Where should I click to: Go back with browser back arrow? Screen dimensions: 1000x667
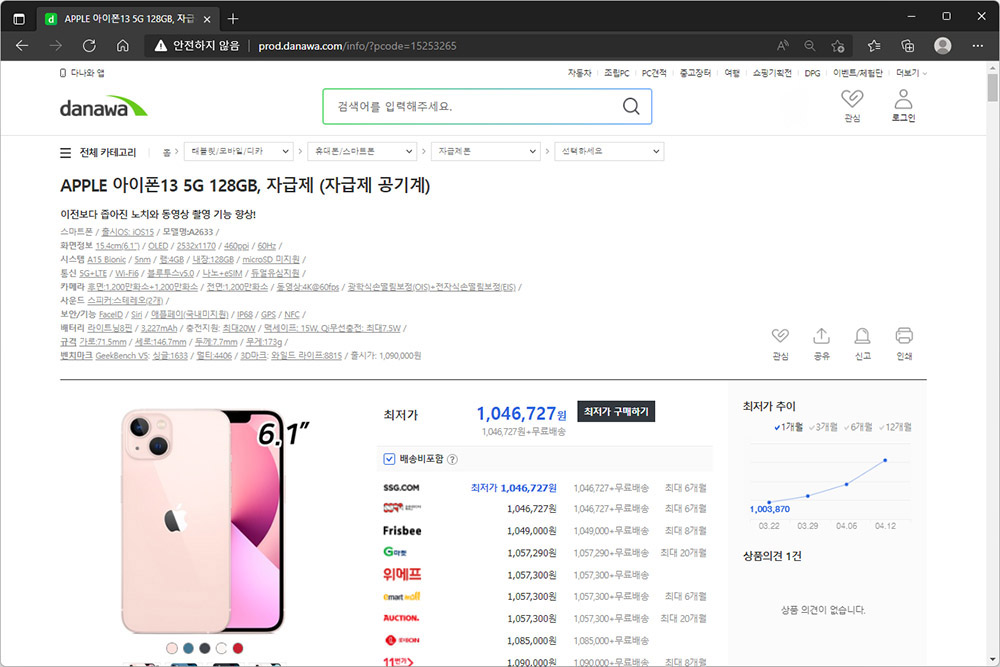[x=22, y=45]
